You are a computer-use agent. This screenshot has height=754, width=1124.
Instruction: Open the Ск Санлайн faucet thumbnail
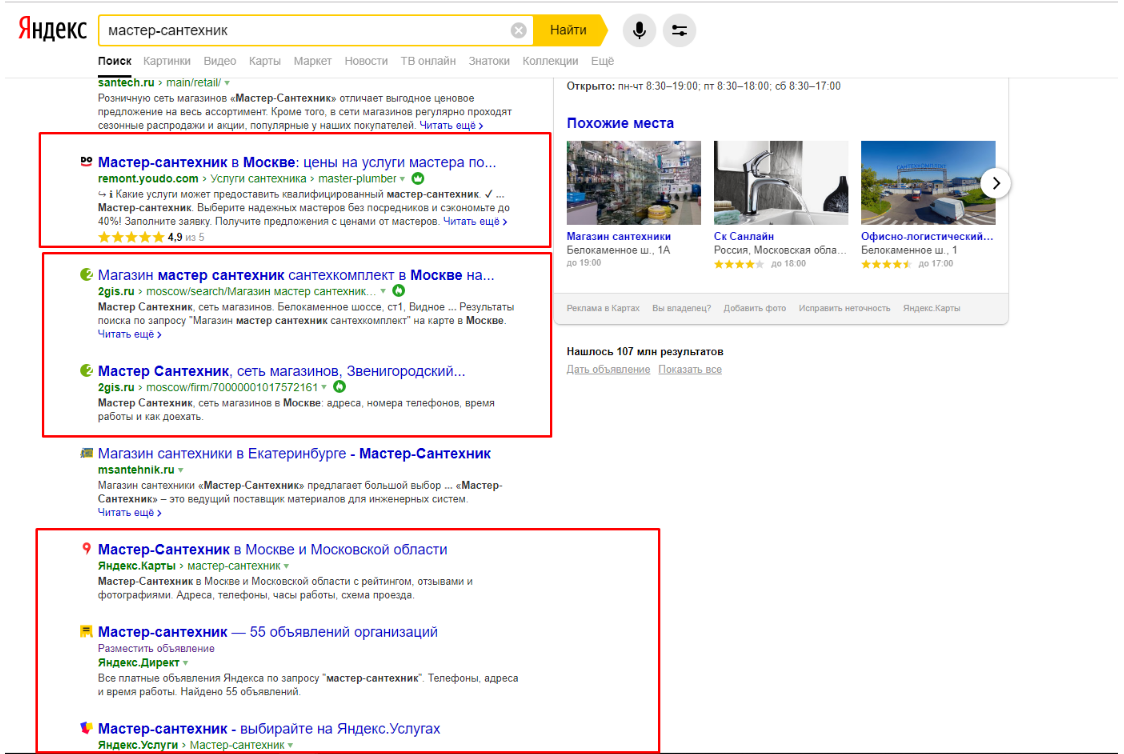point(781,183)
